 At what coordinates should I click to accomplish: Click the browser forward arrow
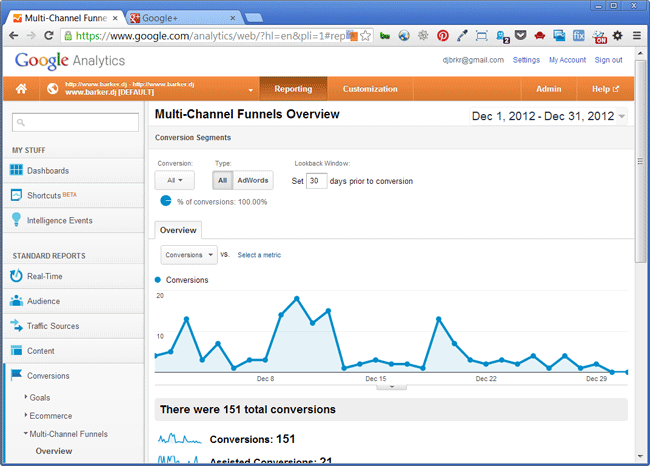click(x=31, y=36)
